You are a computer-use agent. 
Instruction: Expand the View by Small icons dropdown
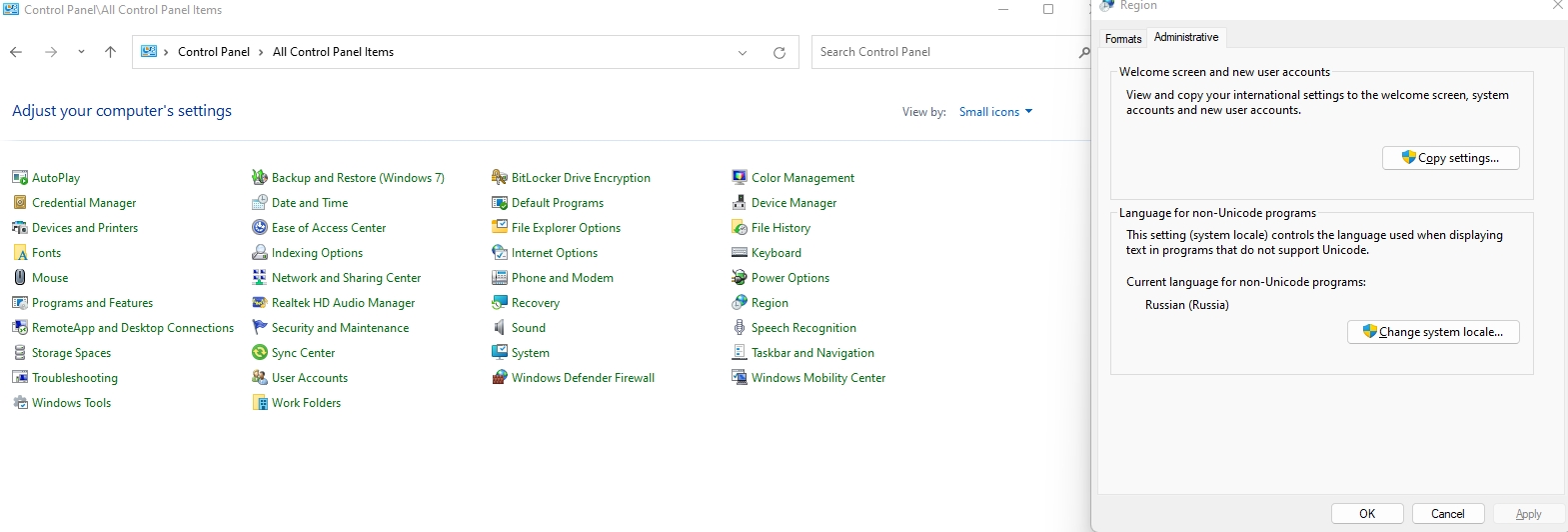(x=995, y=112)
